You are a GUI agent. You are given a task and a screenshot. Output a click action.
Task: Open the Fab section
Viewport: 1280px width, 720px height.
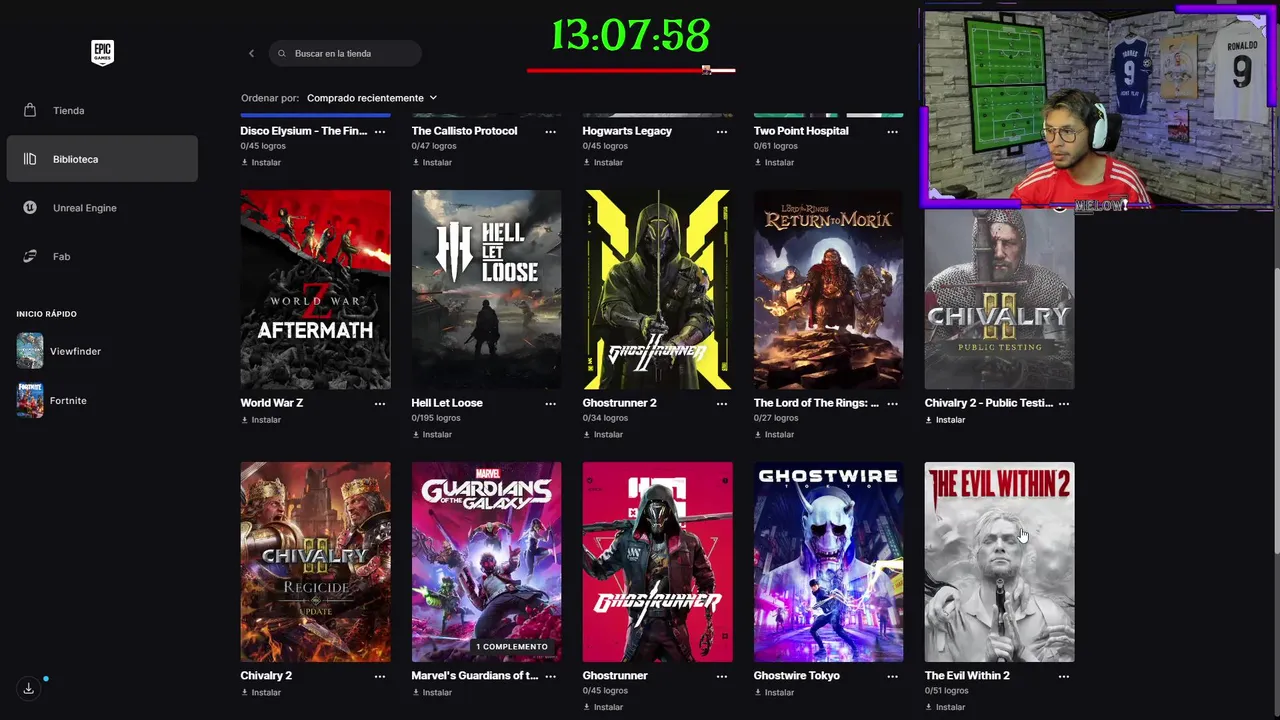(x=102, y=256)
